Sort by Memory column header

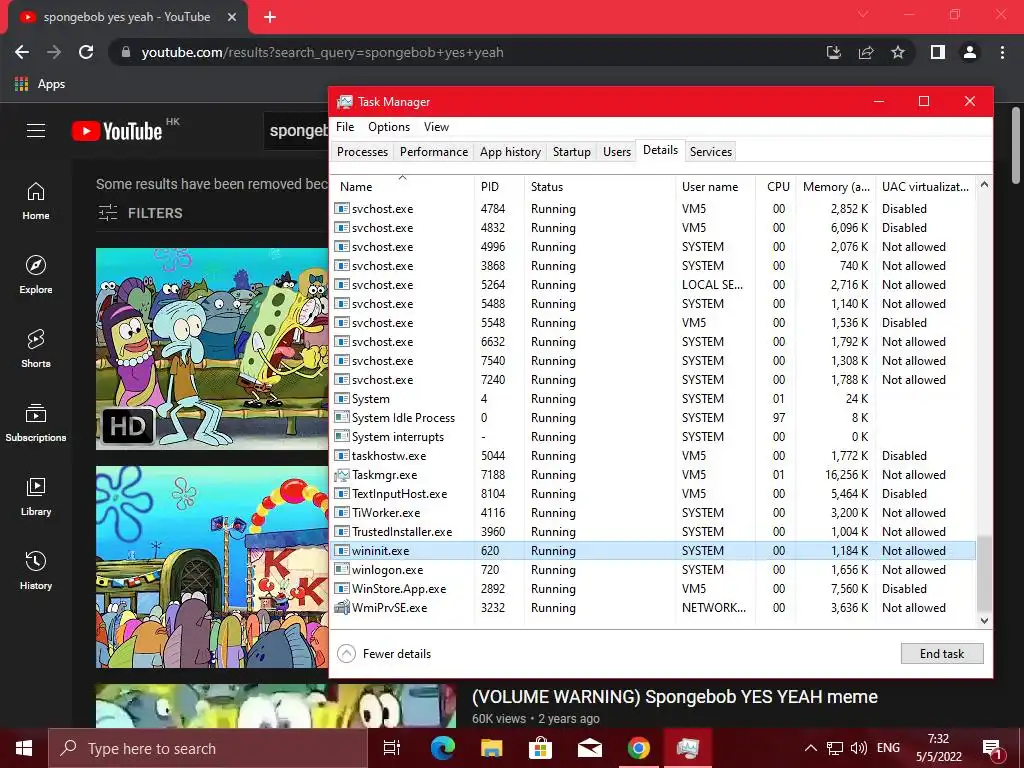coord(836,187)
